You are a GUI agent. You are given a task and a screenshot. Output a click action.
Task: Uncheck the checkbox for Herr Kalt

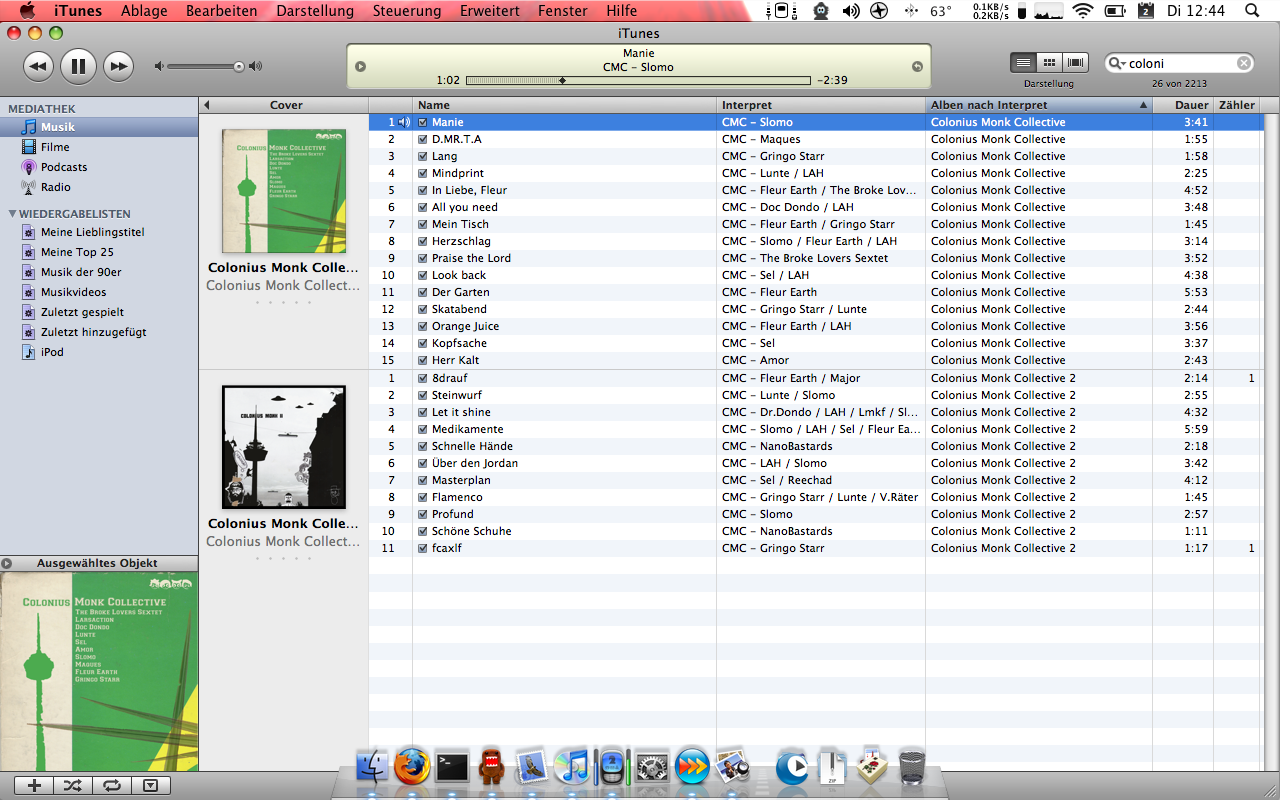coord(422,360)
